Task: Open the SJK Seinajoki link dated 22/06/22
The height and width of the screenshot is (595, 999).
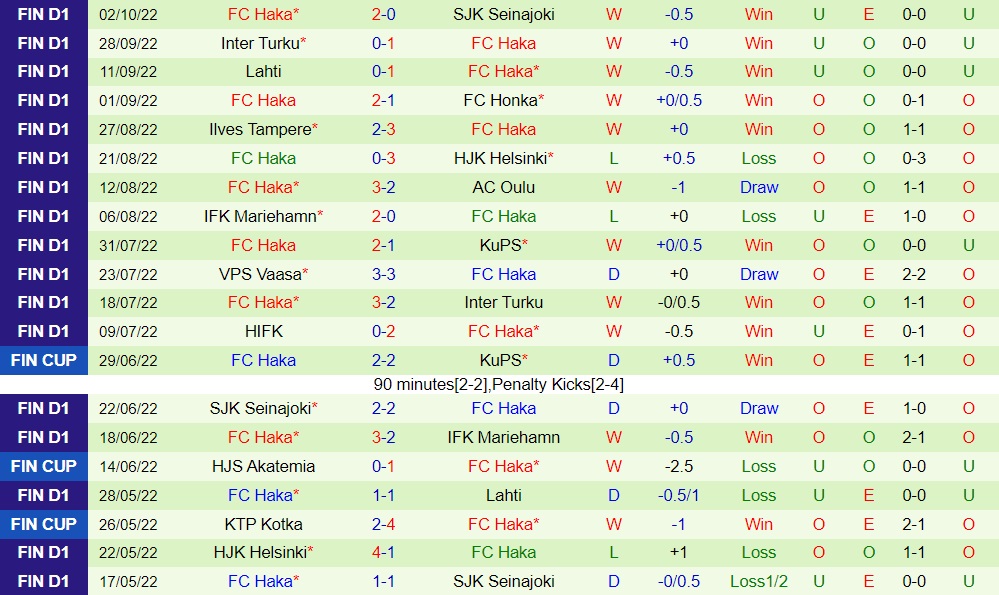Action: [260, 408]
